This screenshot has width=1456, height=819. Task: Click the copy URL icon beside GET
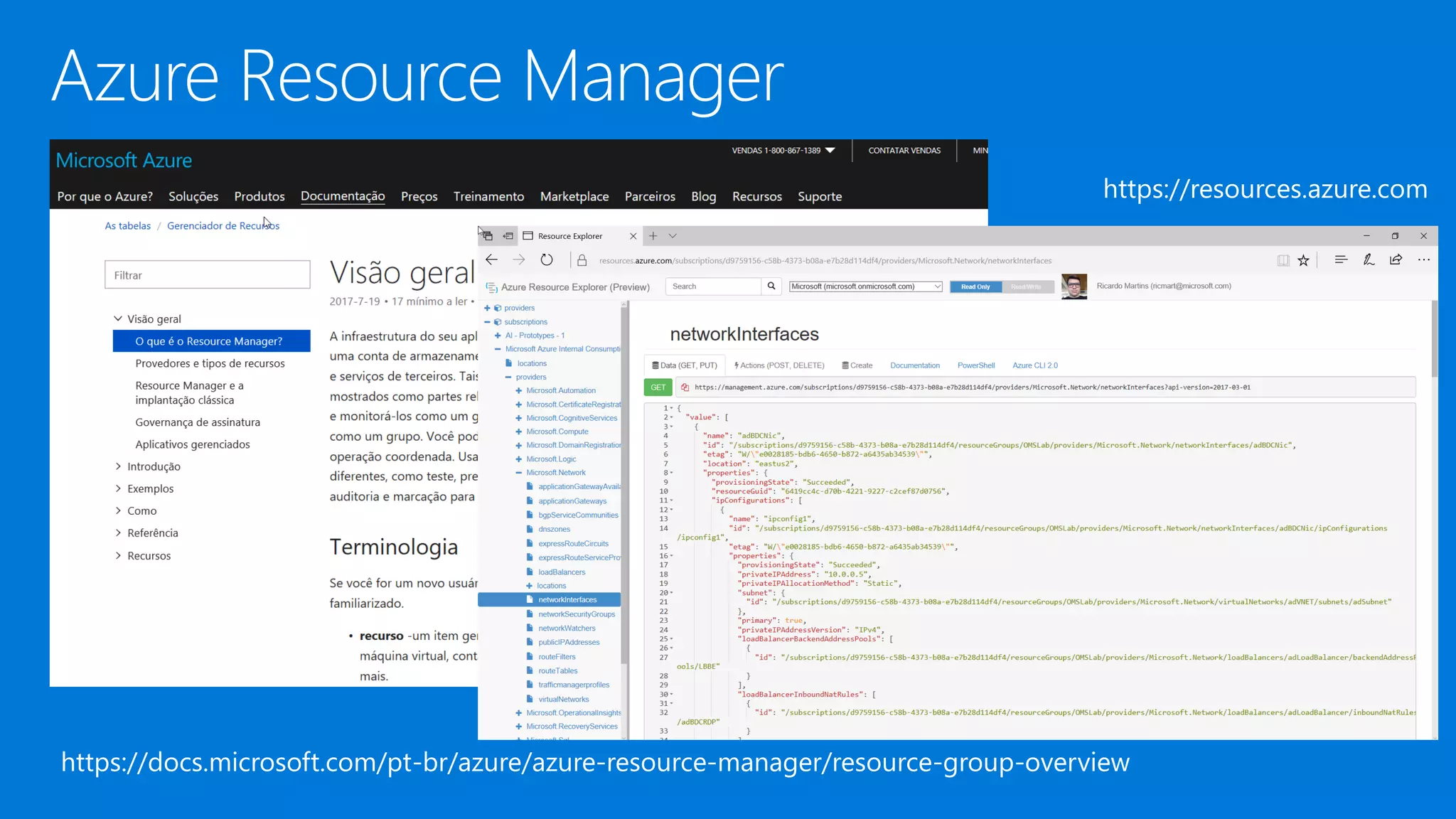tap(685, 387)
